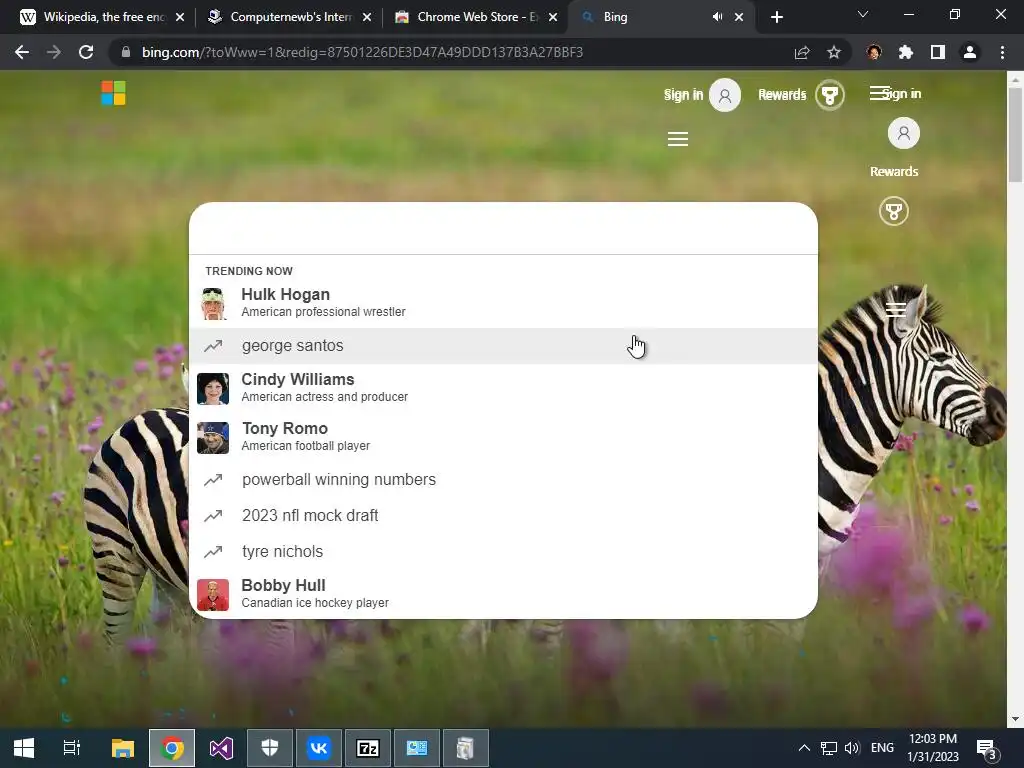Select 2023 nfl mock draft suggestion

point(503,515)
